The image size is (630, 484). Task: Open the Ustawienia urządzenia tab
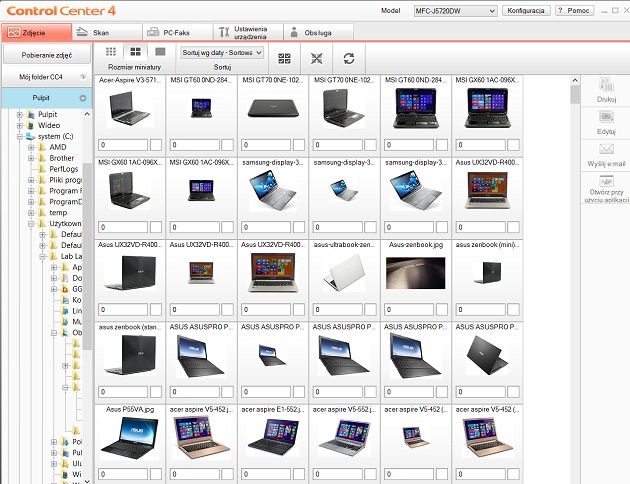pyautogui.click(x=248, y=32)
